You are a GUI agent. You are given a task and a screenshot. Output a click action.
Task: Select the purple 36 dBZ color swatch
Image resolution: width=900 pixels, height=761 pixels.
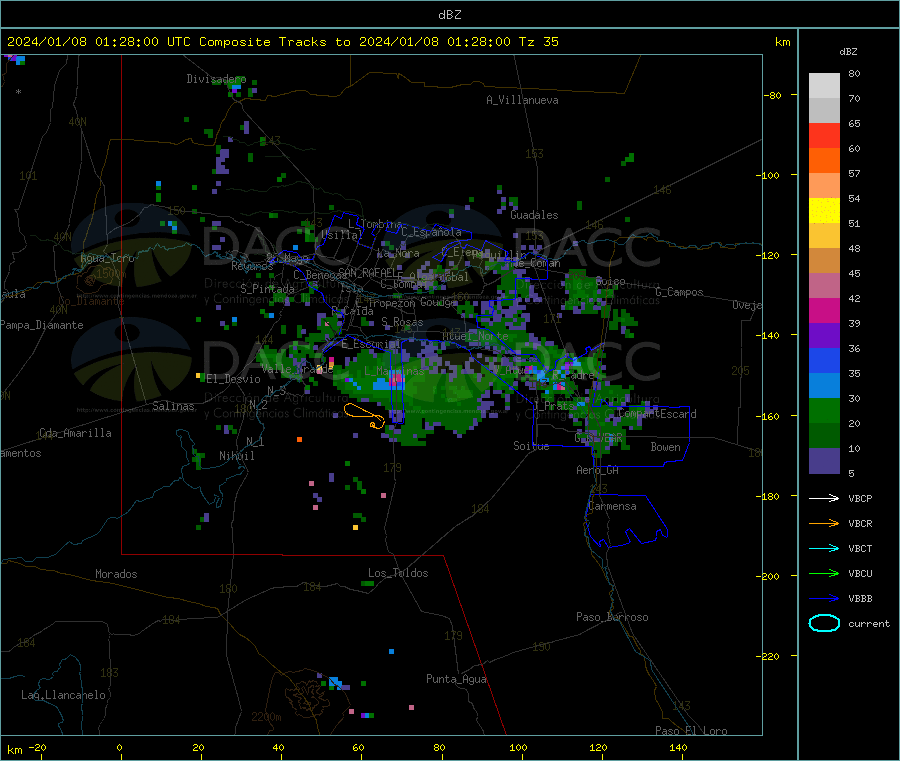click(x=824, y=336)
